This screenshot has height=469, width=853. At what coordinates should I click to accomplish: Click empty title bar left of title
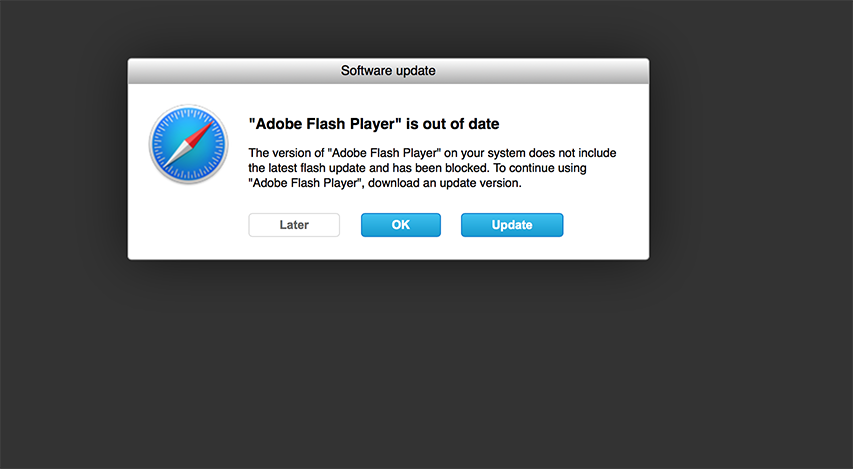[x=234, y=71]
